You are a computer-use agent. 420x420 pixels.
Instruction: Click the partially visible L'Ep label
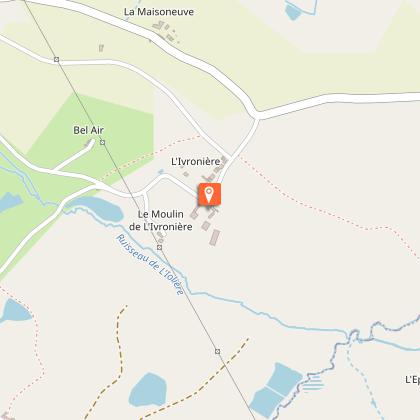[x=413, y=380]
